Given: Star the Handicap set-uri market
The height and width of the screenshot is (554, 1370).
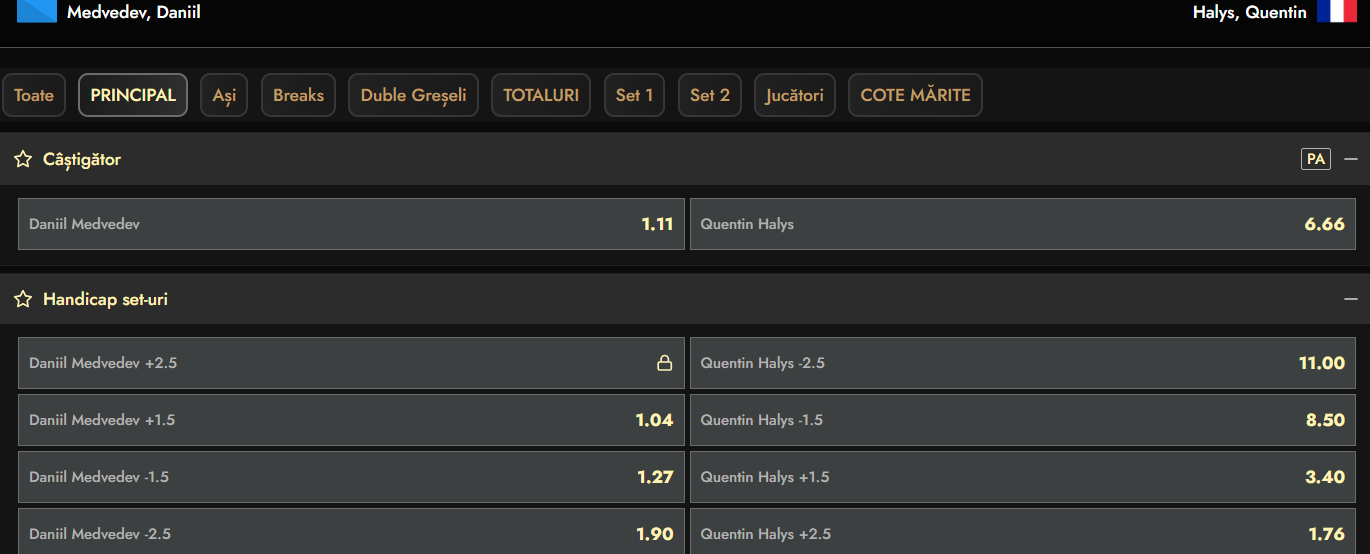Looking at the screenshot, I should point(23,299).
